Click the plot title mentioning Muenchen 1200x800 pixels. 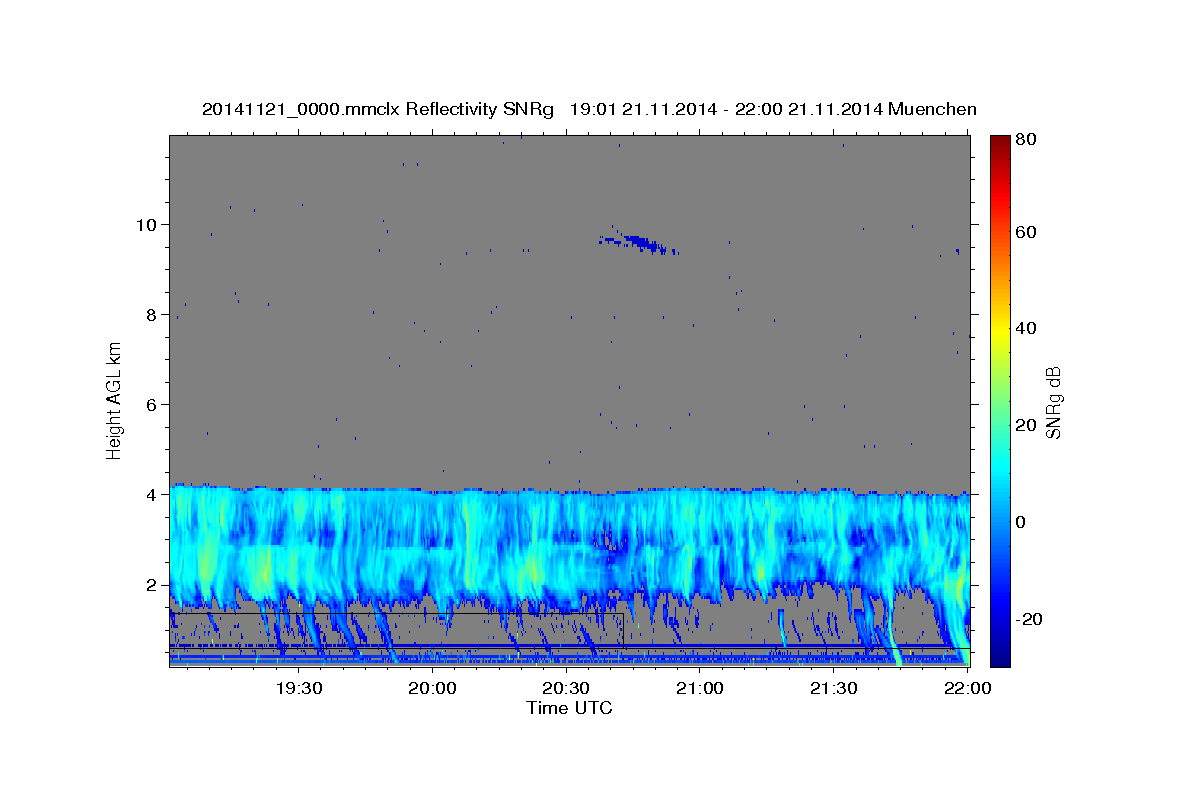589,109
